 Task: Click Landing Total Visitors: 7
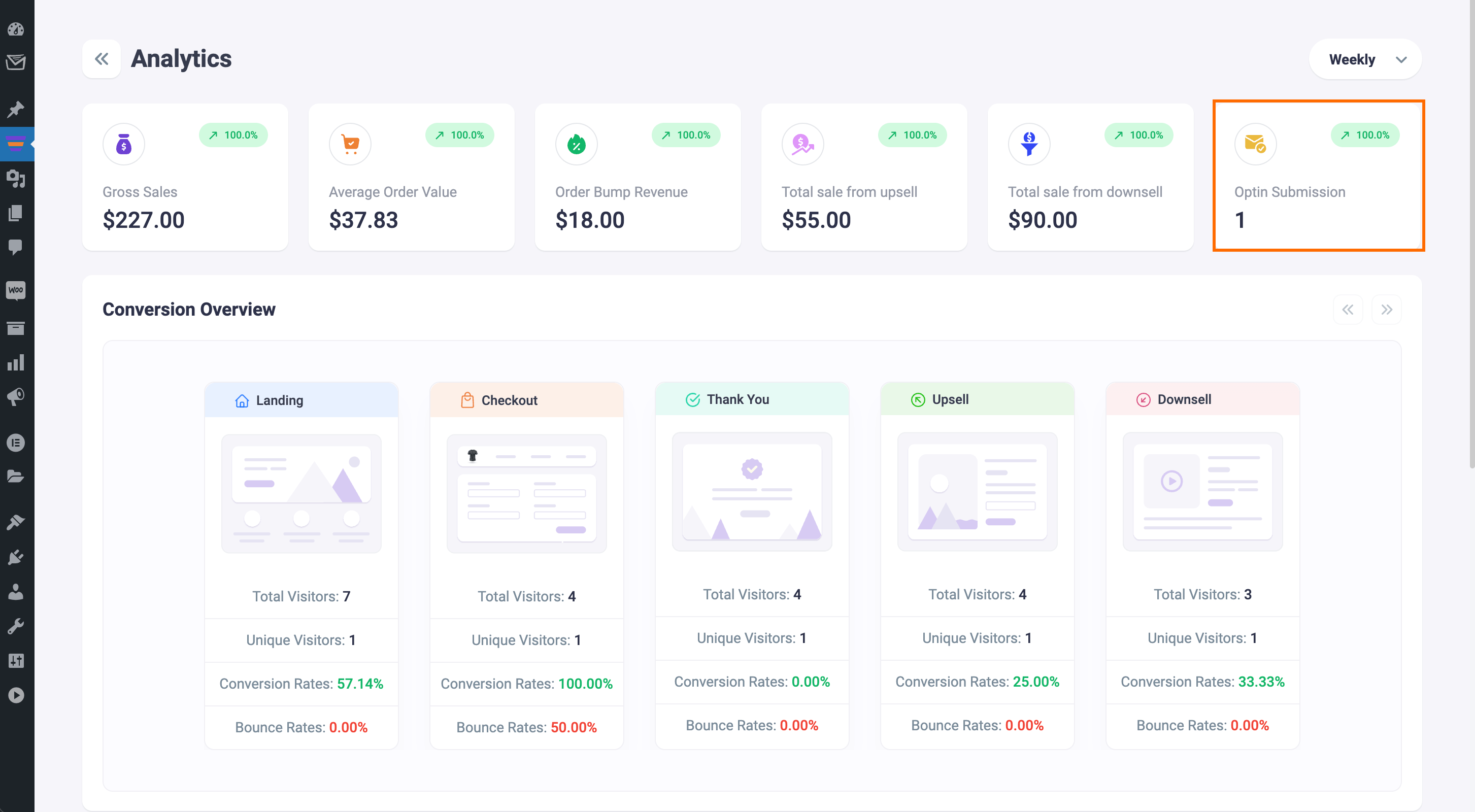tap(301, 596)
